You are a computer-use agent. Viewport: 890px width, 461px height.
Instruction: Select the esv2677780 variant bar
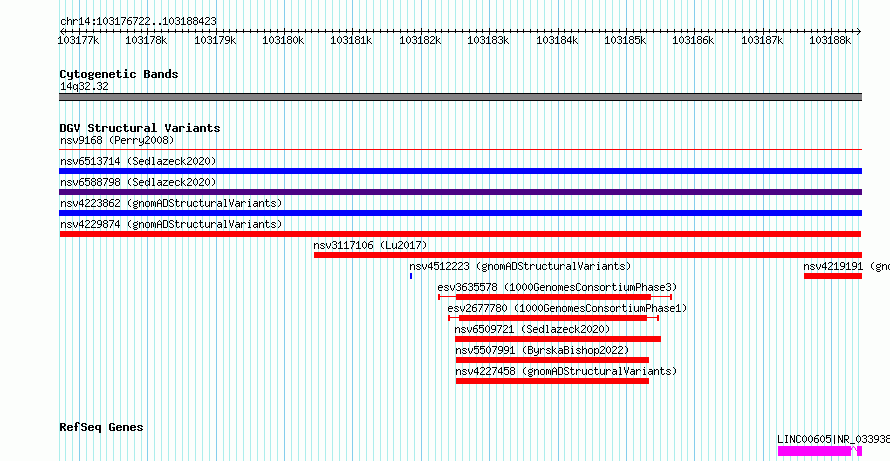coord(553,318)
